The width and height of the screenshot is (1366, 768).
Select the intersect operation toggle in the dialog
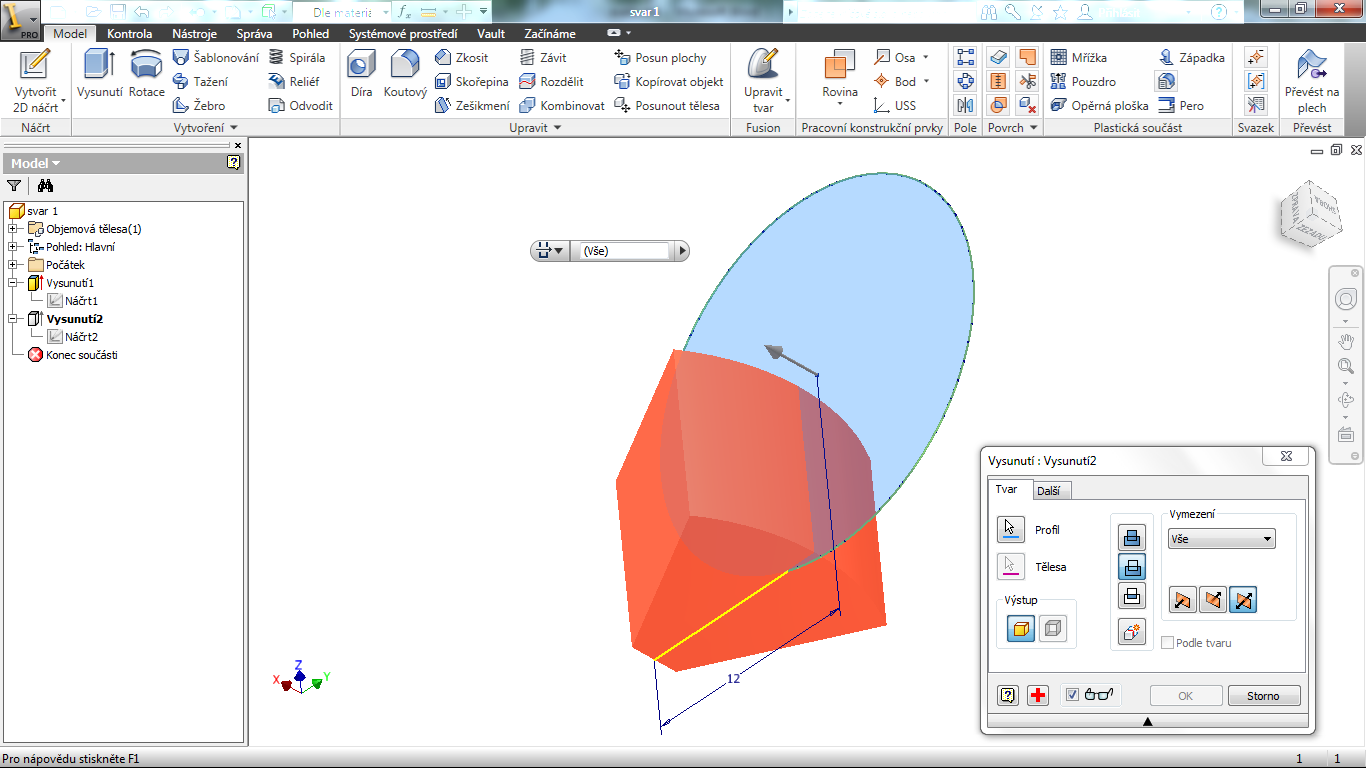click(x=1132, y=596)
